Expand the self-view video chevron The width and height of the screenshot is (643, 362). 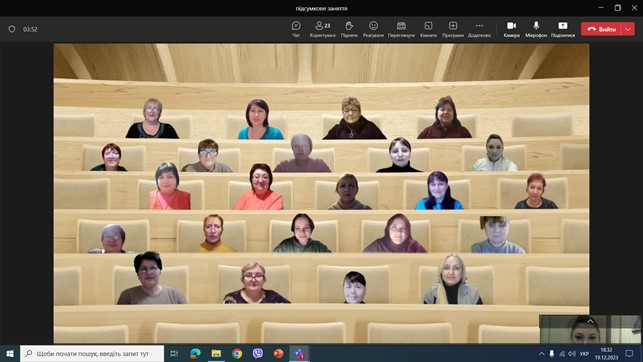click(590, 321)
